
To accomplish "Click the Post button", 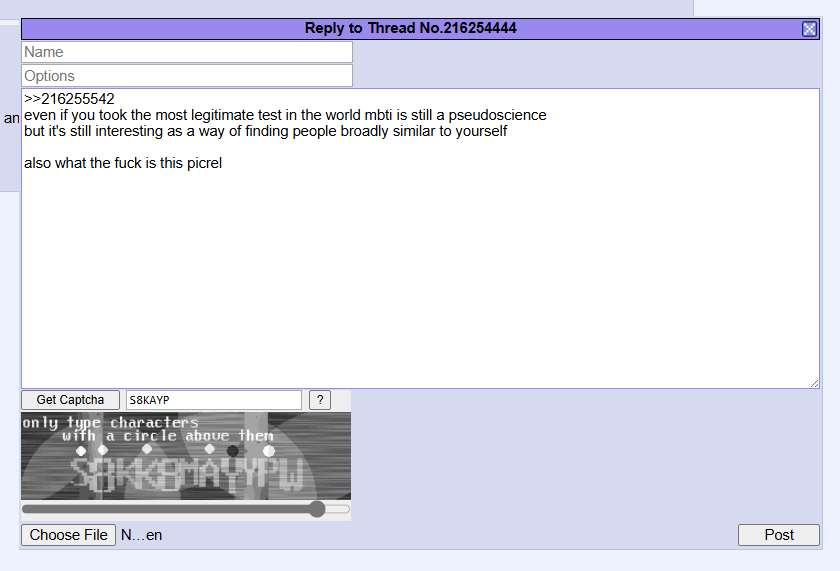I will tap(779, 535).
